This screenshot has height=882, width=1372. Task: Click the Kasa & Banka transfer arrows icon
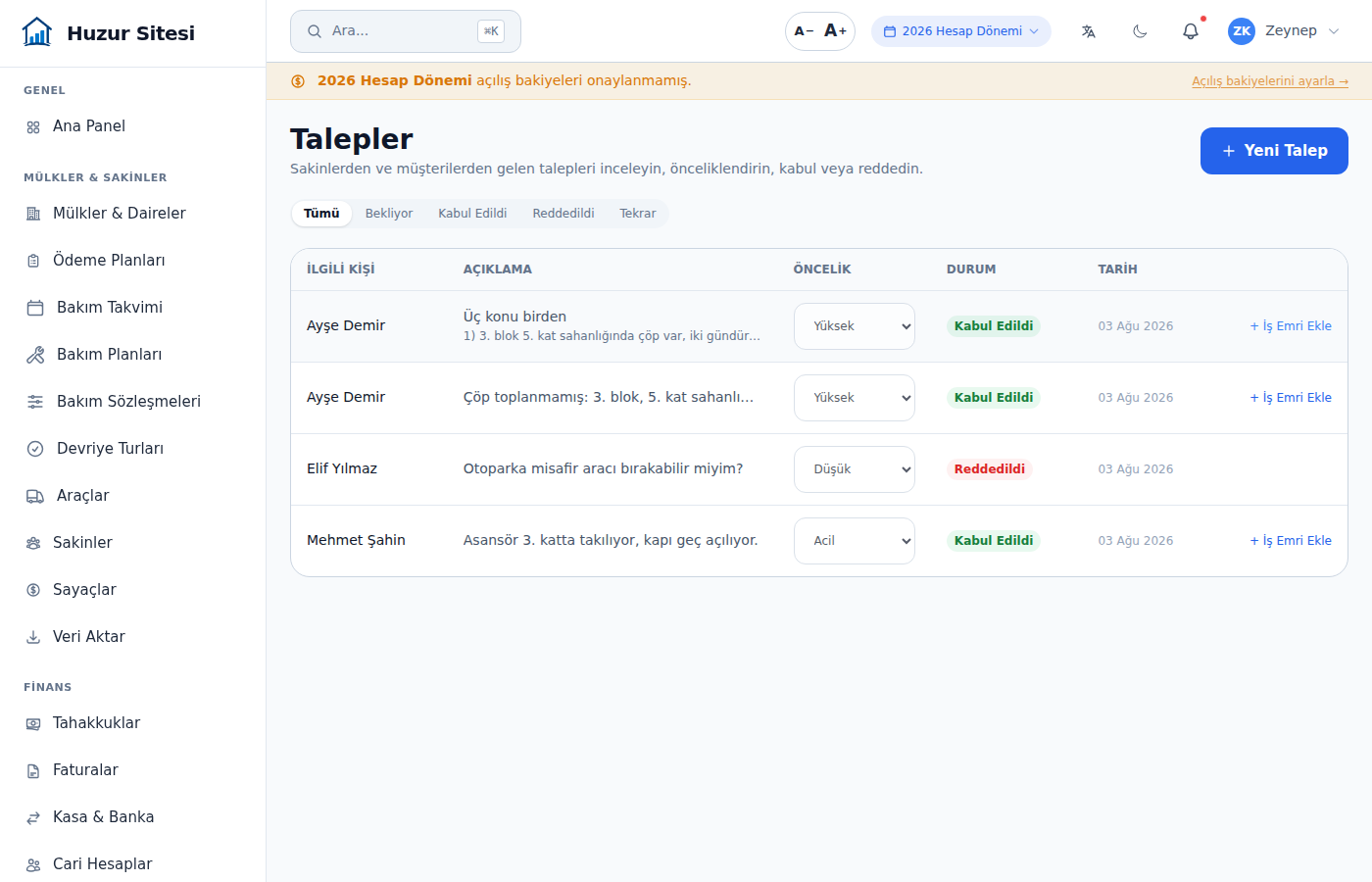point(33,817)
